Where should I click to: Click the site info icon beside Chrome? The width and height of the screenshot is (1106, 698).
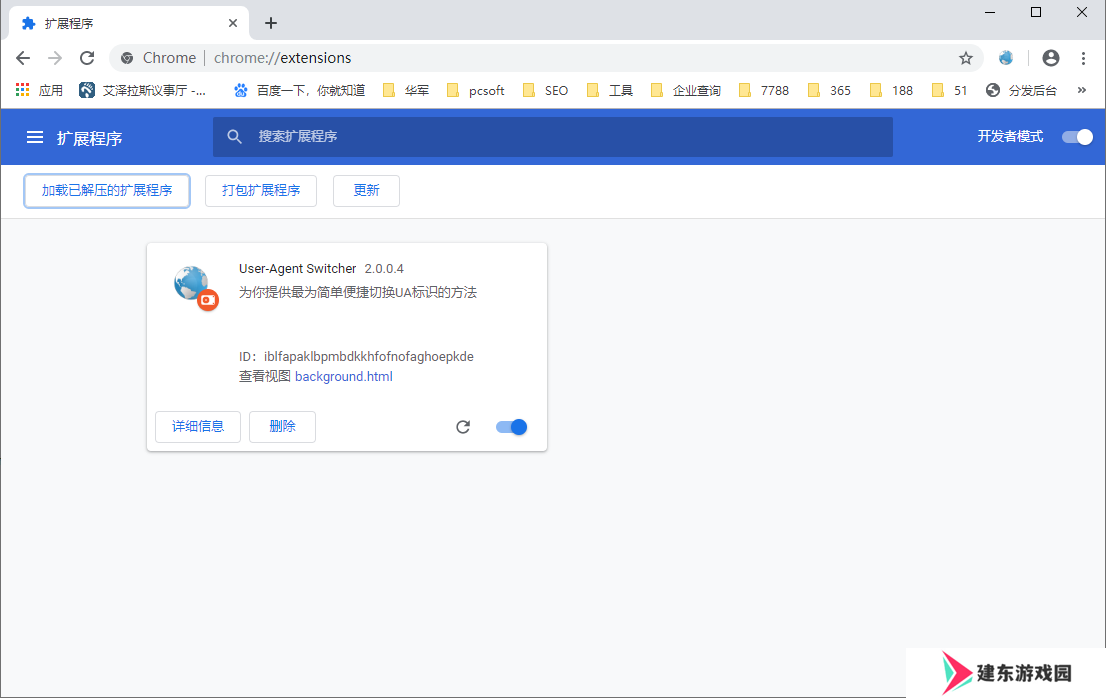(127, 58)
